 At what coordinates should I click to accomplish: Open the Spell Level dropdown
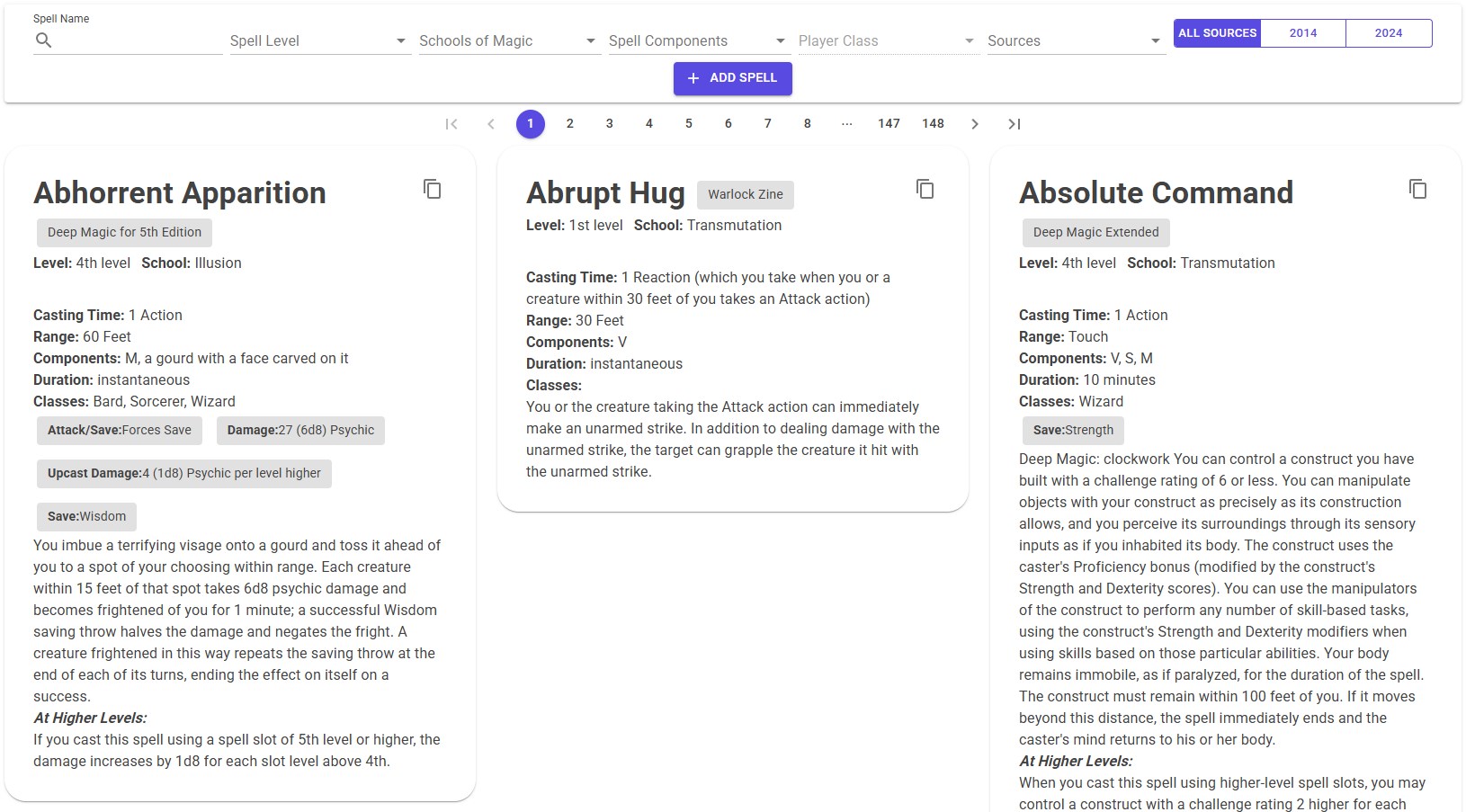(319, 41)
